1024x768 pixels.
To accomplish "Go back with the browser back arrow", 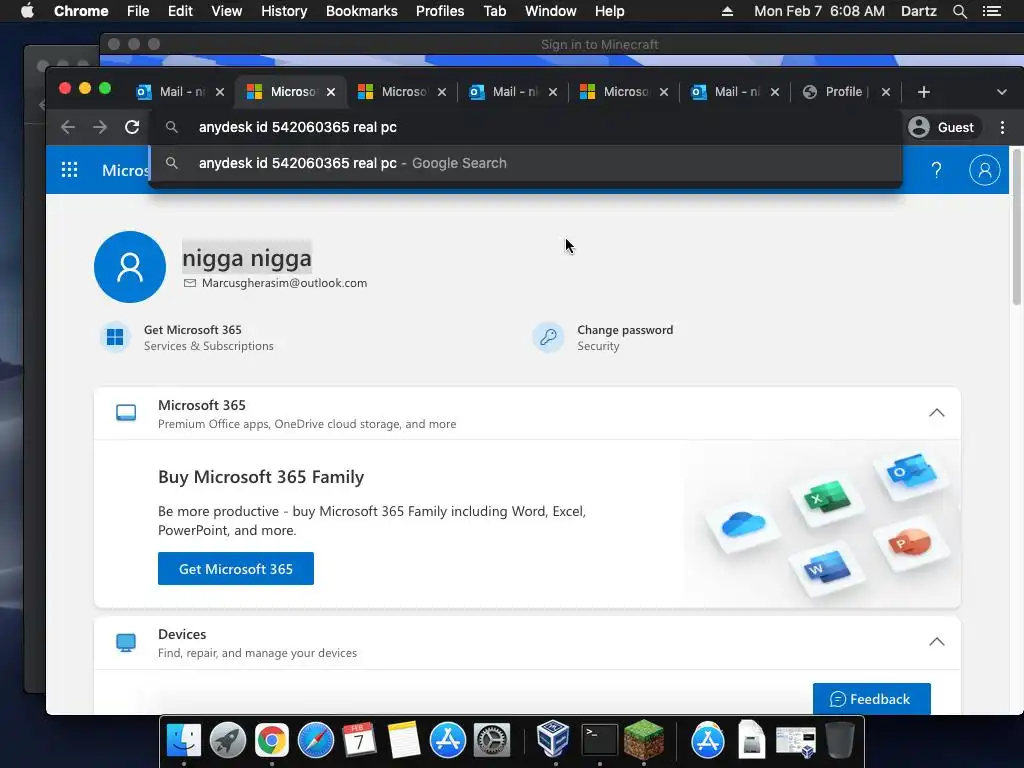I will [x=68, y=127].
